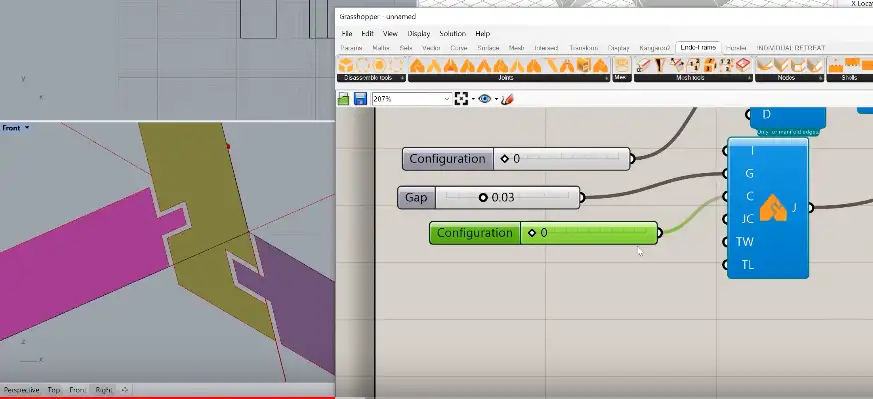Expand the Joints group panel
The width and height of the screenshot is (873, 399).
tap(607, 78)
